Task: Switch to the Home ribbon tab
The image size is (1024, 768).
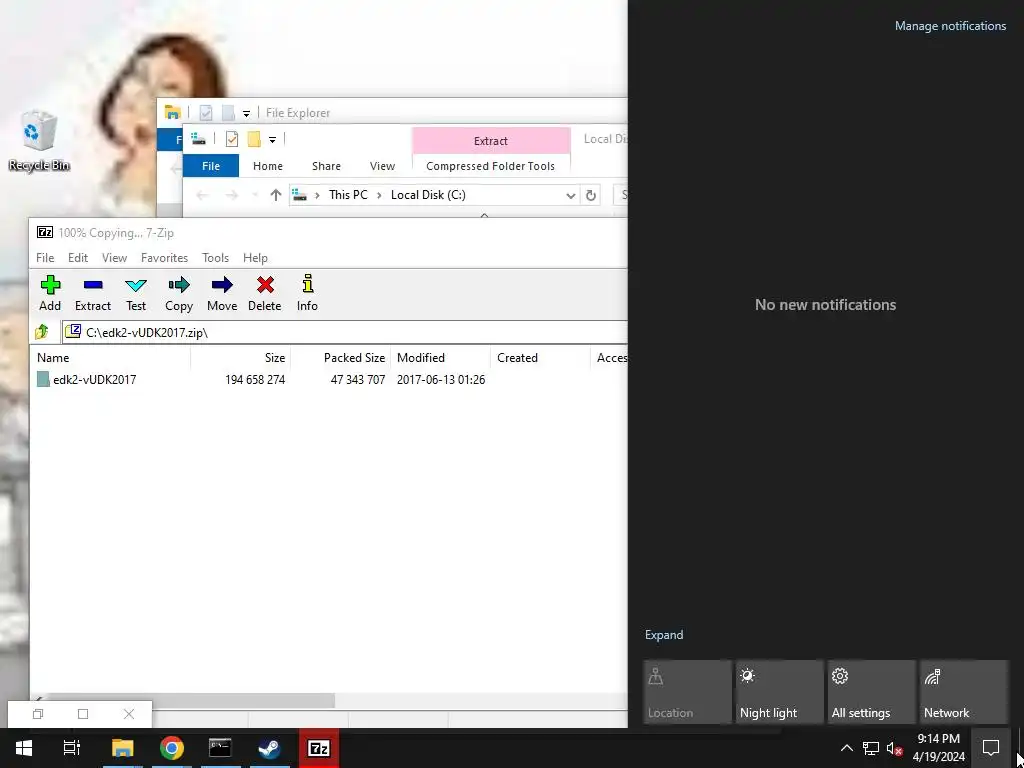Action: (268, 166)
